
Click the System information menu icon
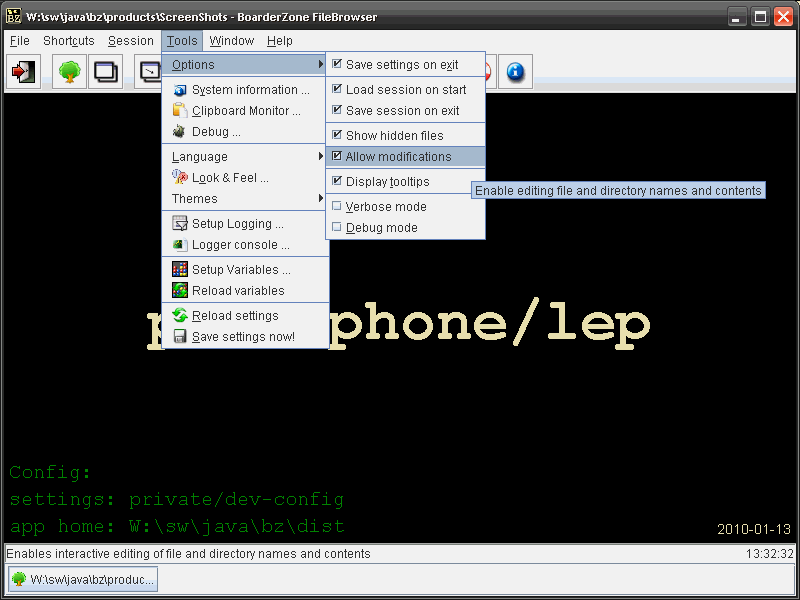click(x=180, y=90)
